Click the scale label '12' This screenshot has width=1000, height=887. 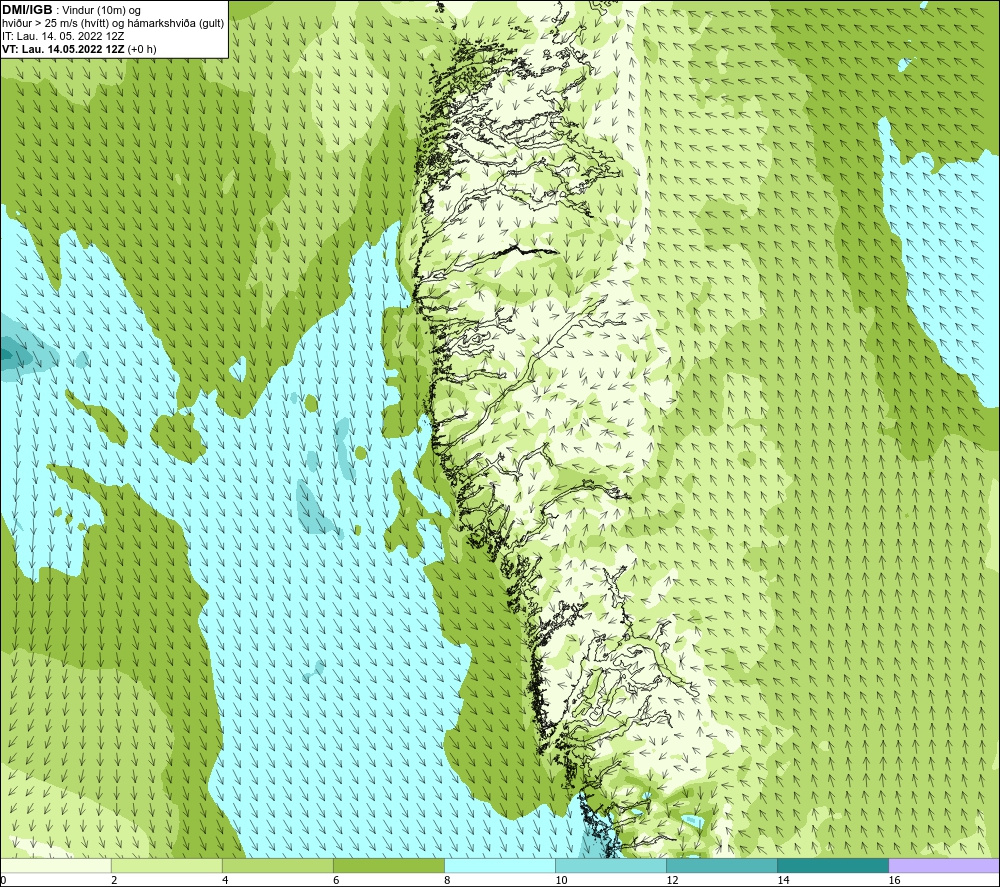[672, 881]
